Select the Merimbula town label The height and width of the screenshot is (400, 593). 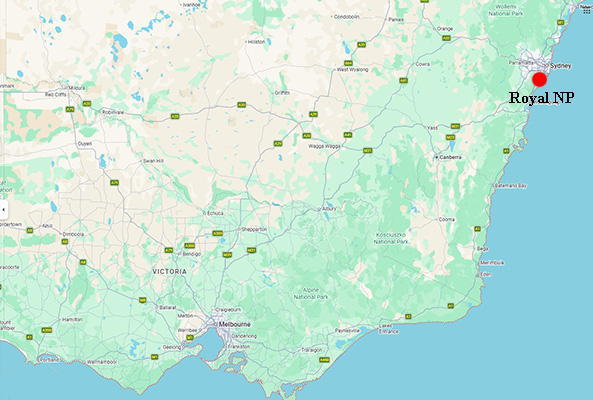click(x=492, y=262)
